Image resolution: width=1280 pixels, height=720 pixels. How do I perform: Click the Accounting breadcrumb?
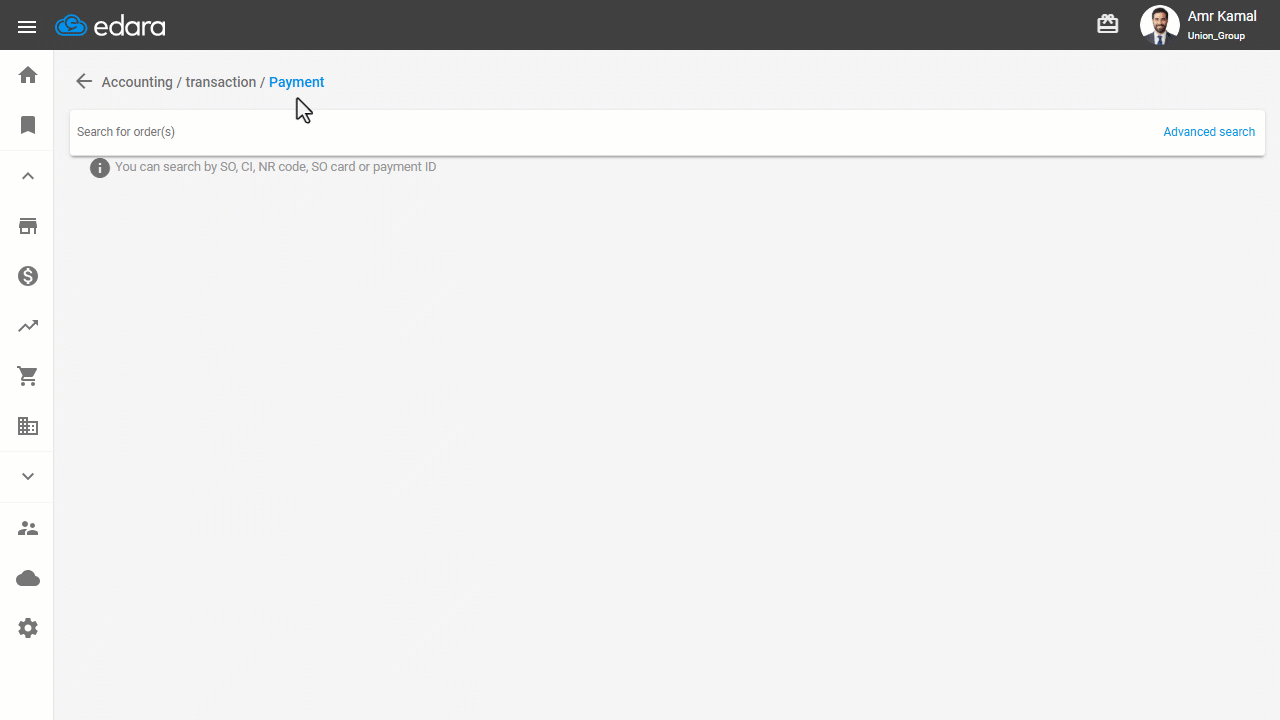point(137,82)
